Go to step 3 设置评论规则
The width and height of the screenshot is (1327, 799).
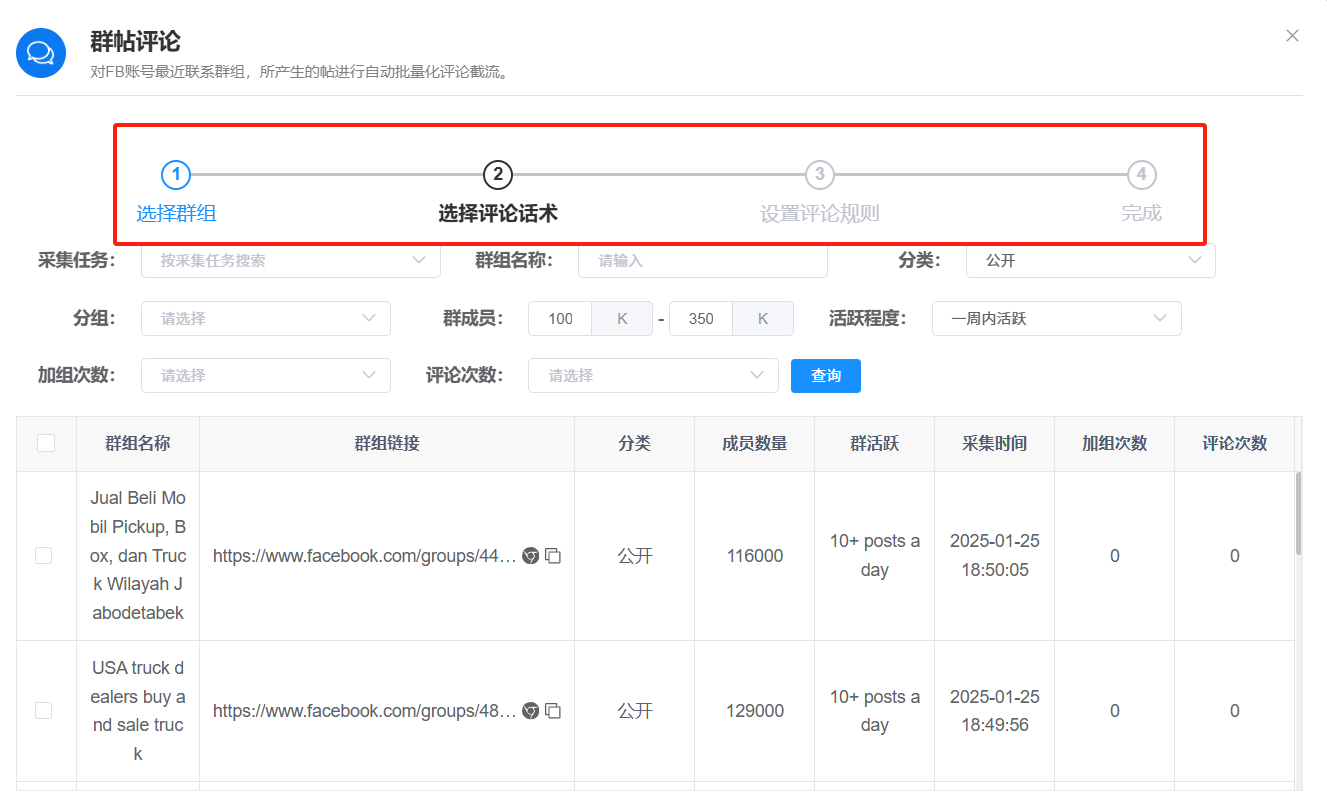click(x=820, y=192)
